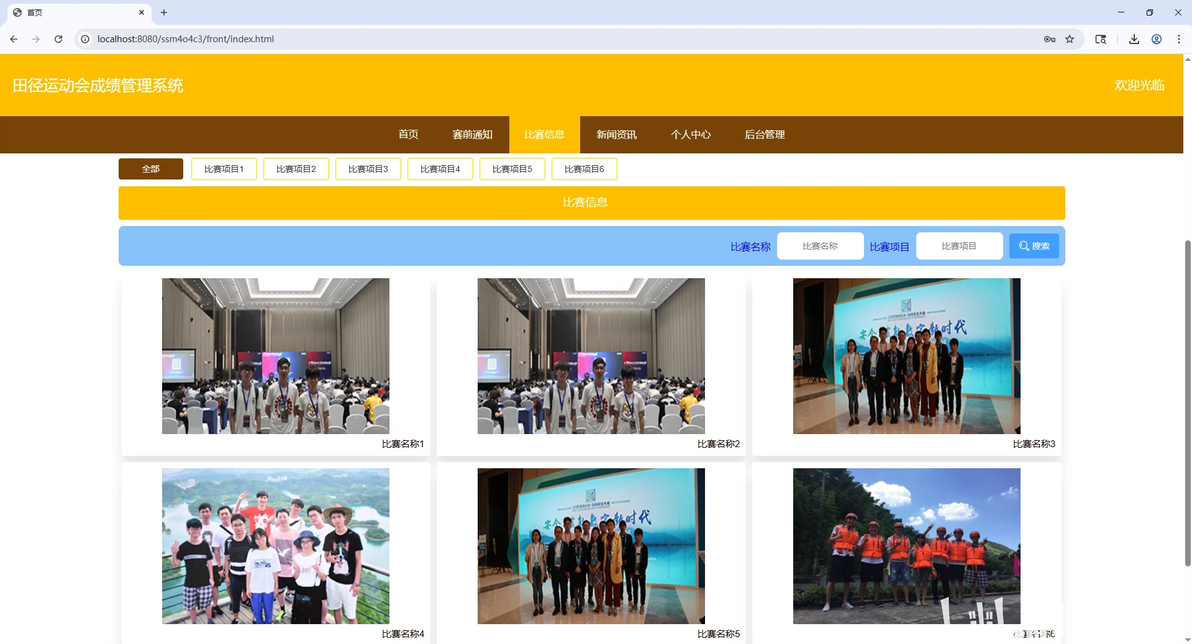The height and width of the screenshot is (644, 1192).
Task: Open the 后台管理 link in navbar
Action: tap(764, 135)
